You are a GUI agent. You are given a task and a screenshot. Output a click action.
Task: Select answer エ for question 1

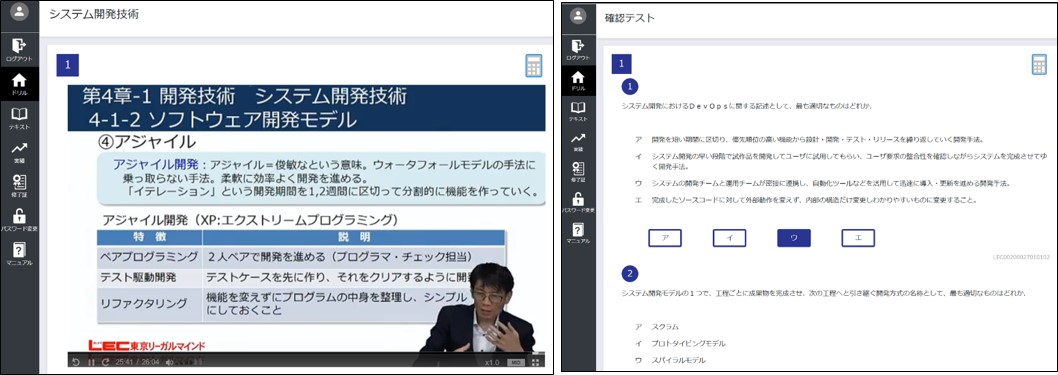pos(858,238)
